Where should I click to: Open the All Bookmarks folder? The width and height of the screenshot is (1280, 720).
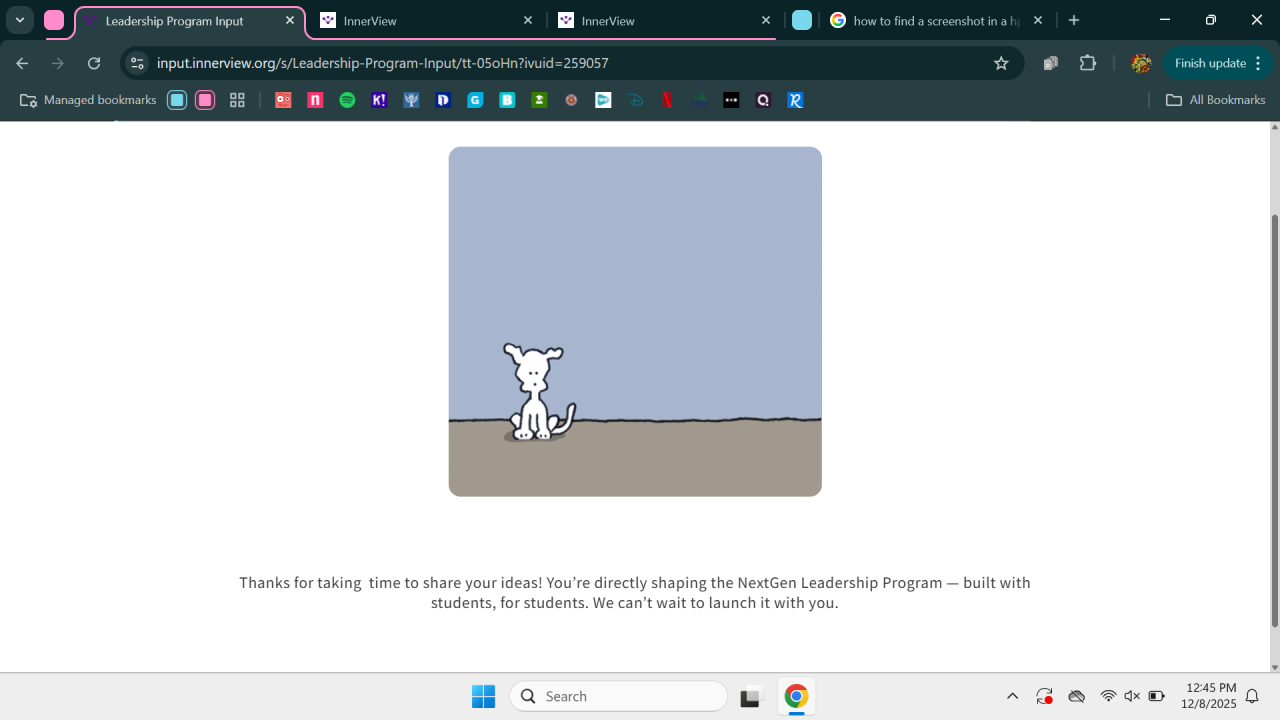(1216, 100)
